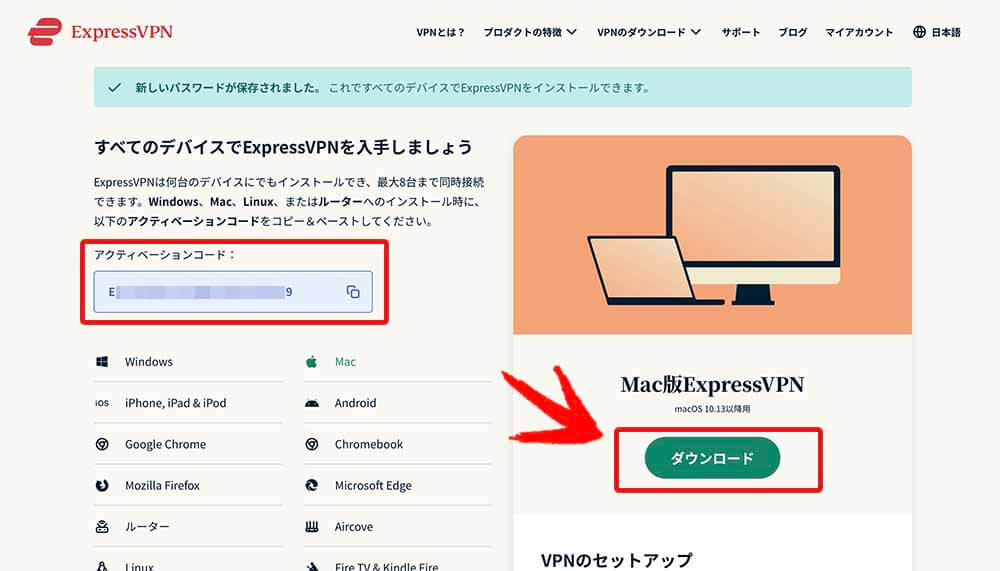This screenshot has width=1000, height=571.
Task: Expand the VPNのダウンロード dropdown menu
Action: (649, 32)
